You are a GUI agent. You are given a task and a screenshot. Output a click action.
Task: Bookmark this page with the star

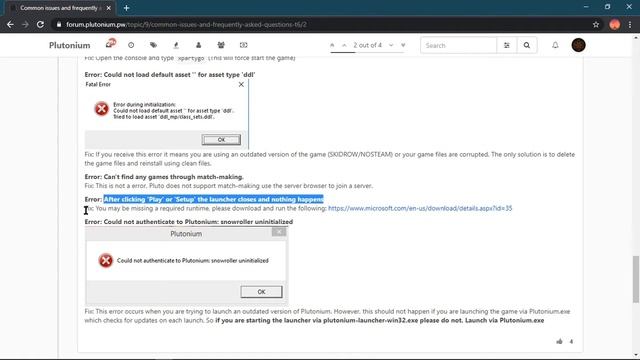[596, 24]
